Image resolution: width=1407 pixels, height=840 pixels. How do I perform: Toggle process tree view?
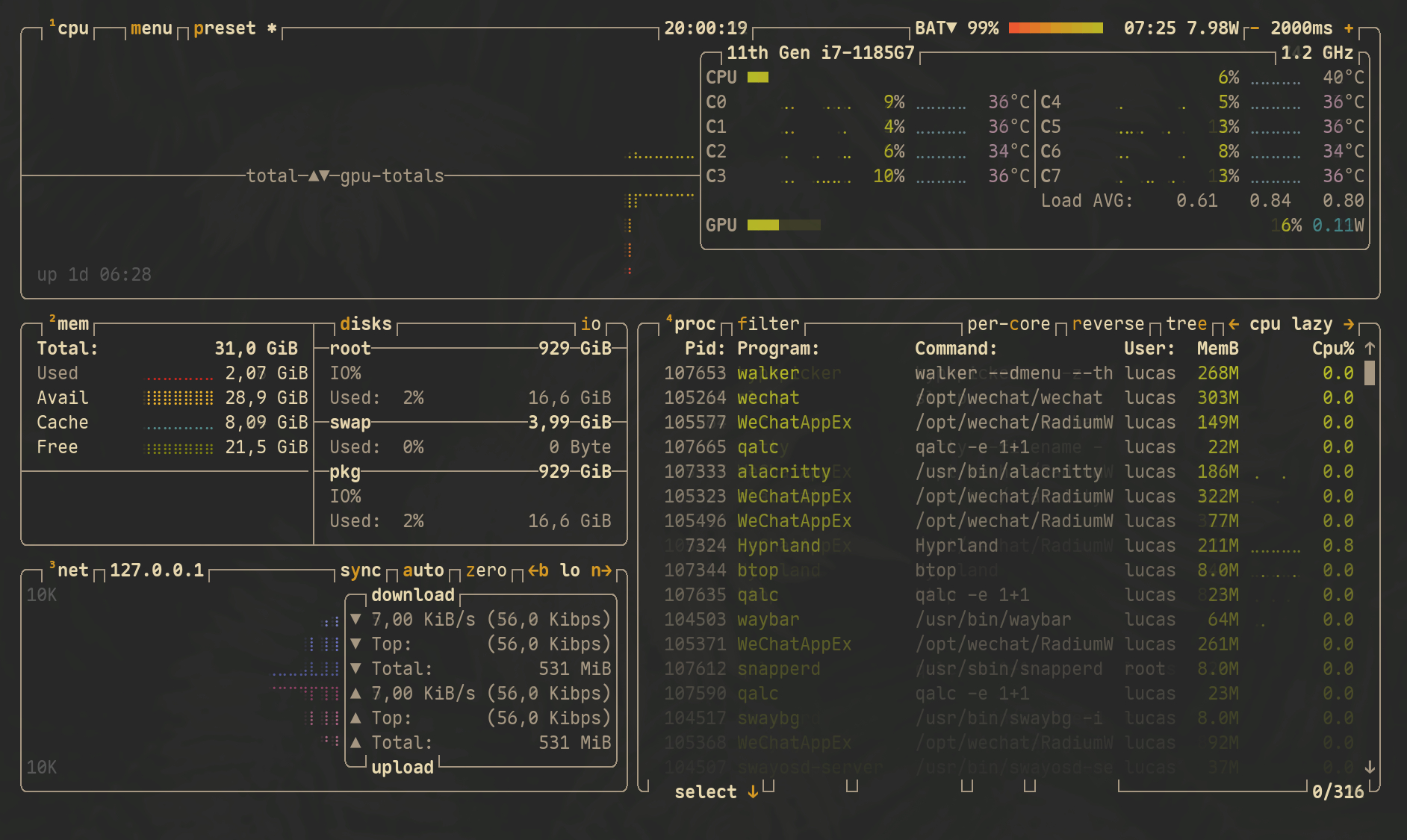click(x=1186, y=324)
